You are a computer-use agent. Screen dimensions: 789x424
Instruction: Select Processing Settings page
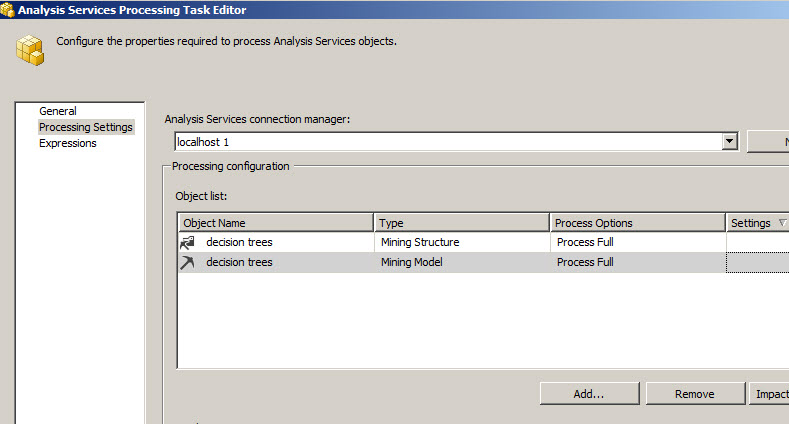pyautogui.click(x=85, y=127)
